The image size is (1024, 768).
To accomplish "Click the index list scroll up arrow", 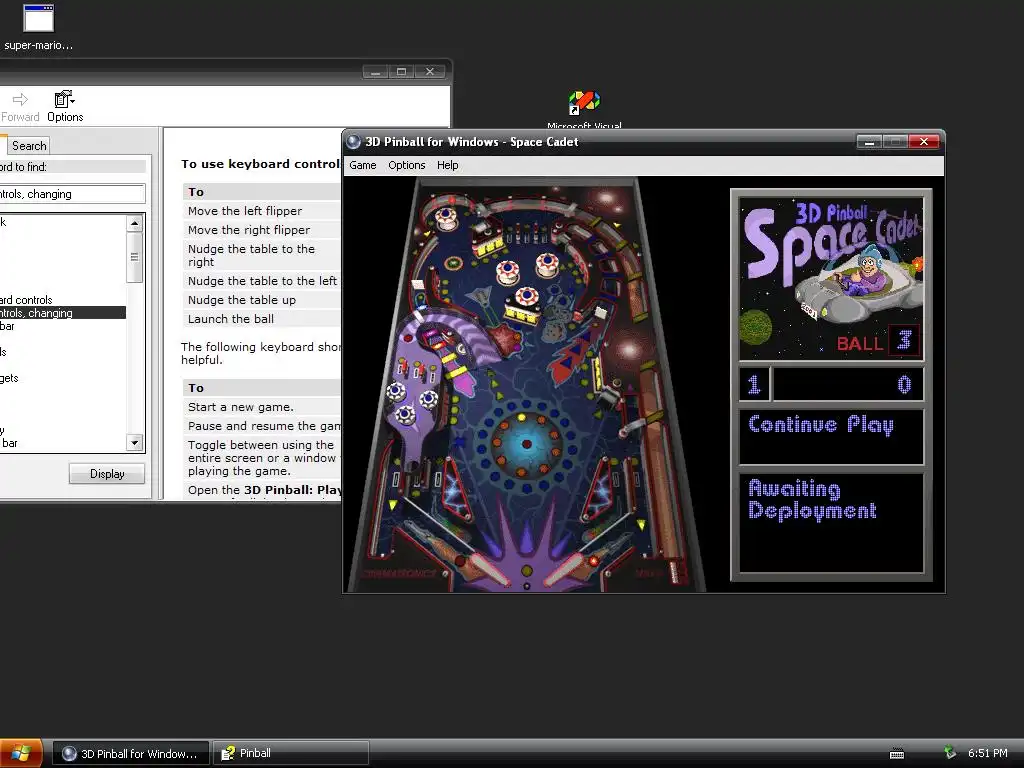I will (134, 223).
